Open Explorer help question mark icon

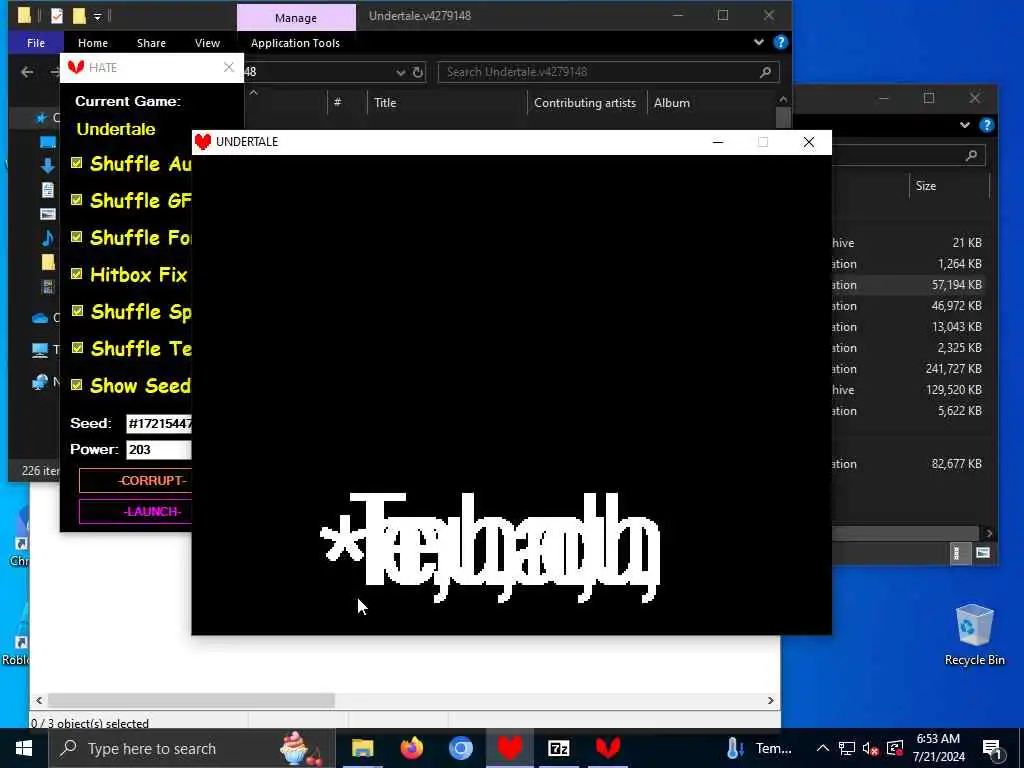tap(780, 42)
